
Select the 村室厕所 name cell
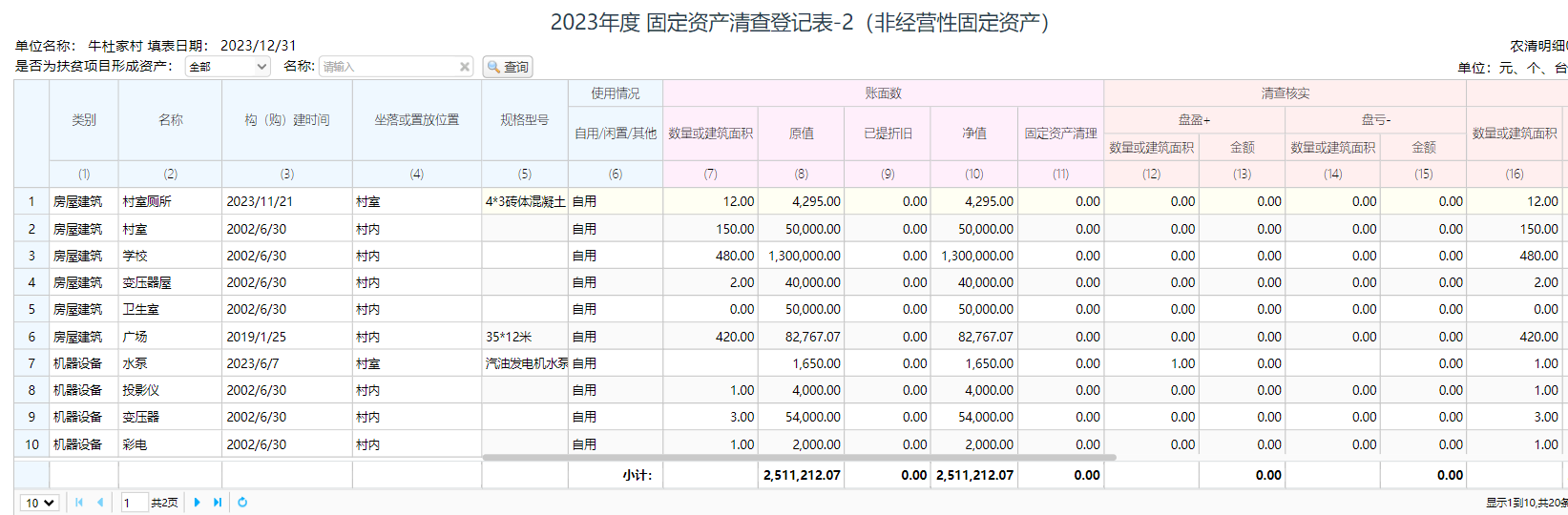(x=170, y=201)
